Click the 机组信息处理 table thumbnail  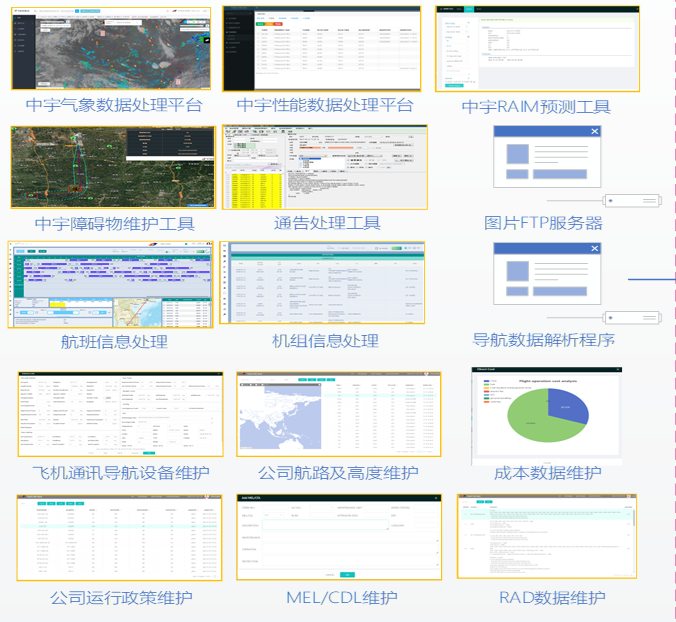(324, 283)
